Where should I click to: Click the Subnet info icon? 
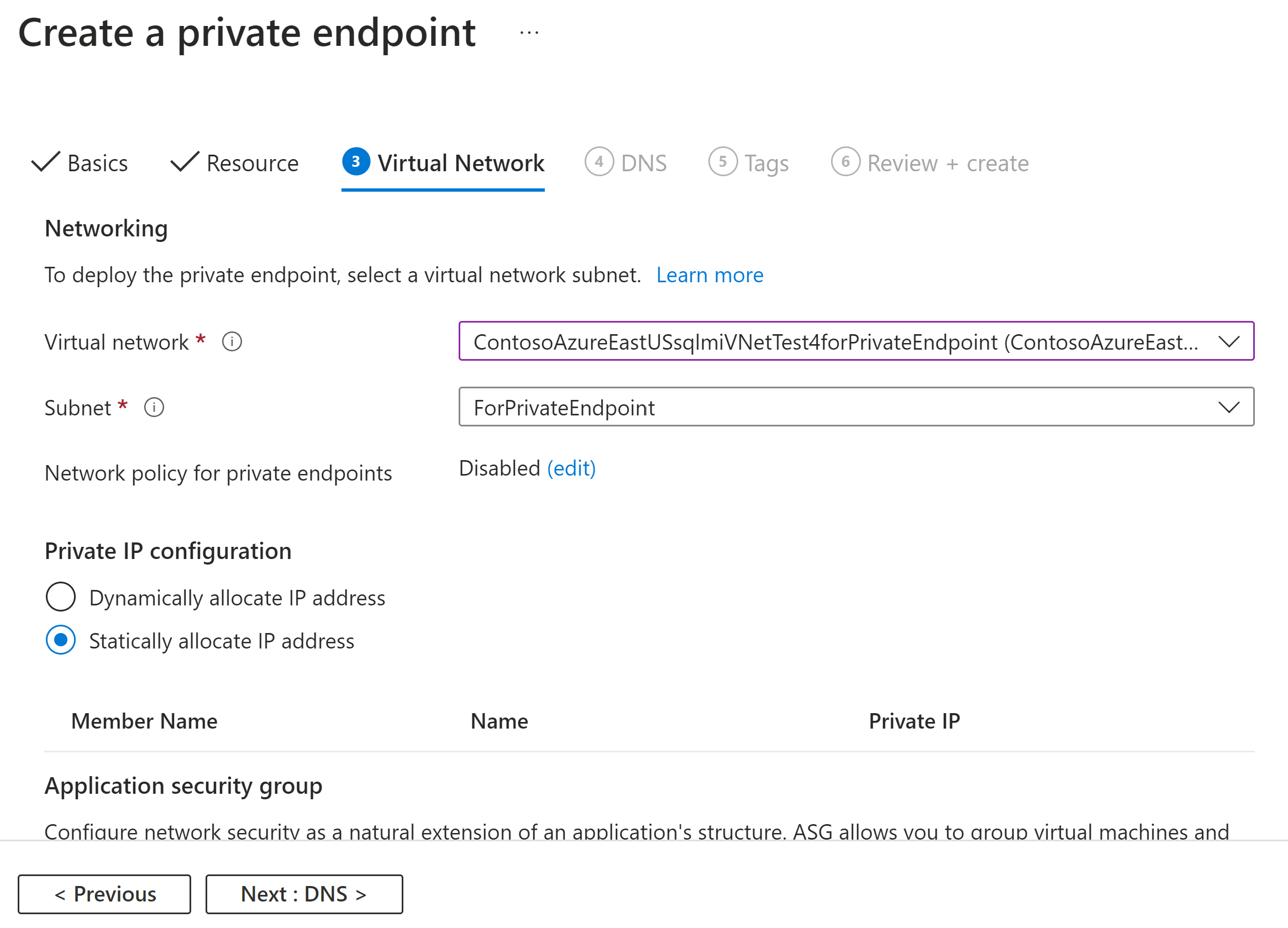click(x=154, y=407)
